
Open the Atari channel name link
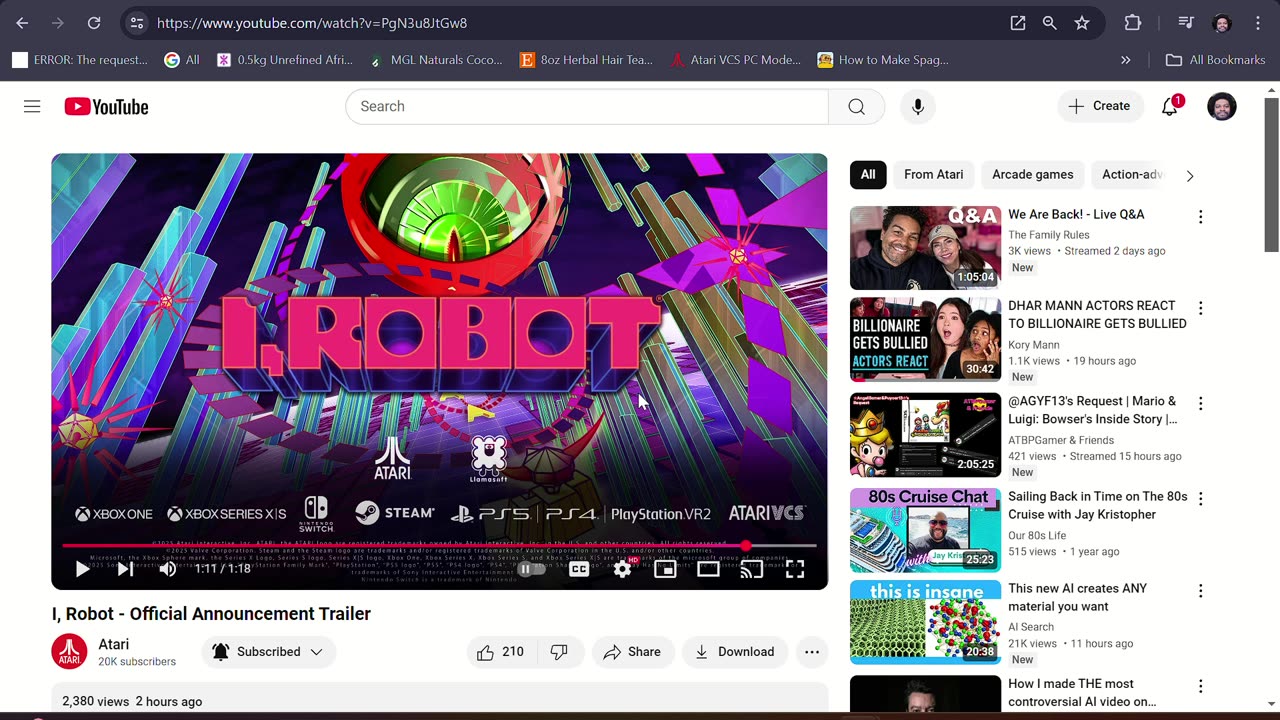click(114, 645)
